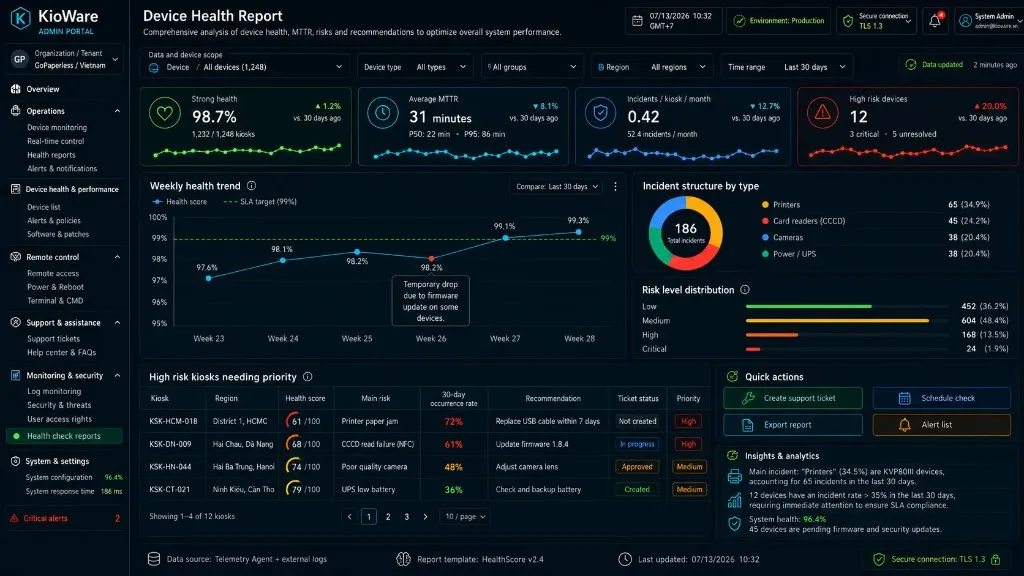Open the Device scope All devices dropdown

246,67
